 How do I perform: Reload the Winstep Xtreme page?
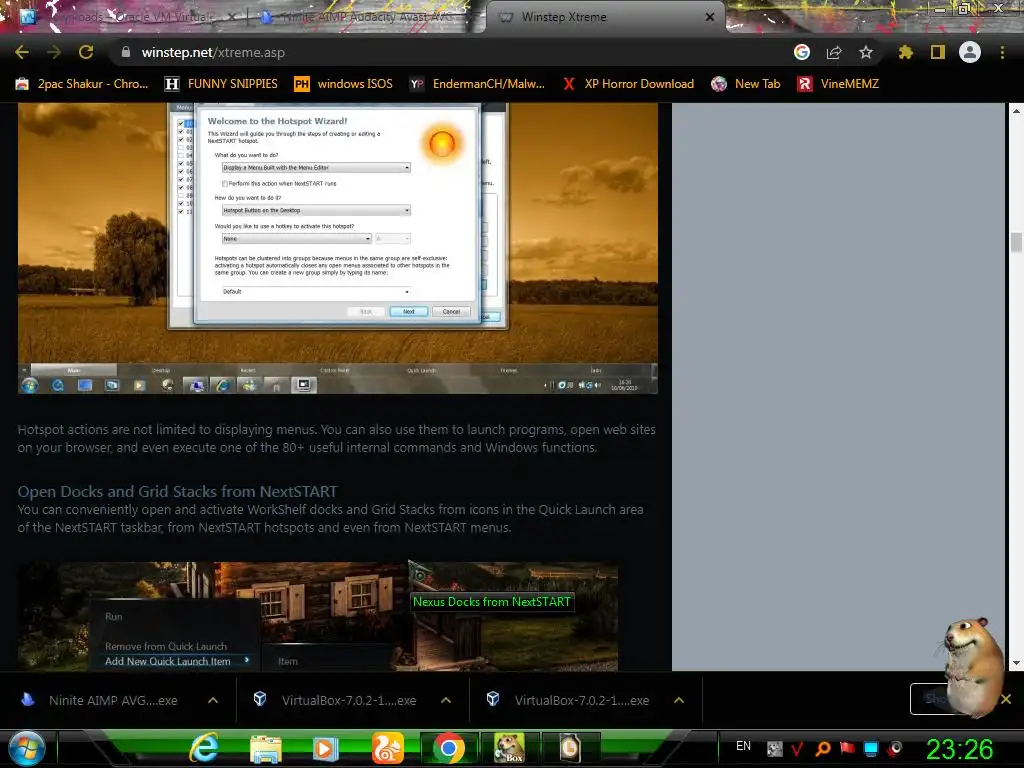click(86, 52)
